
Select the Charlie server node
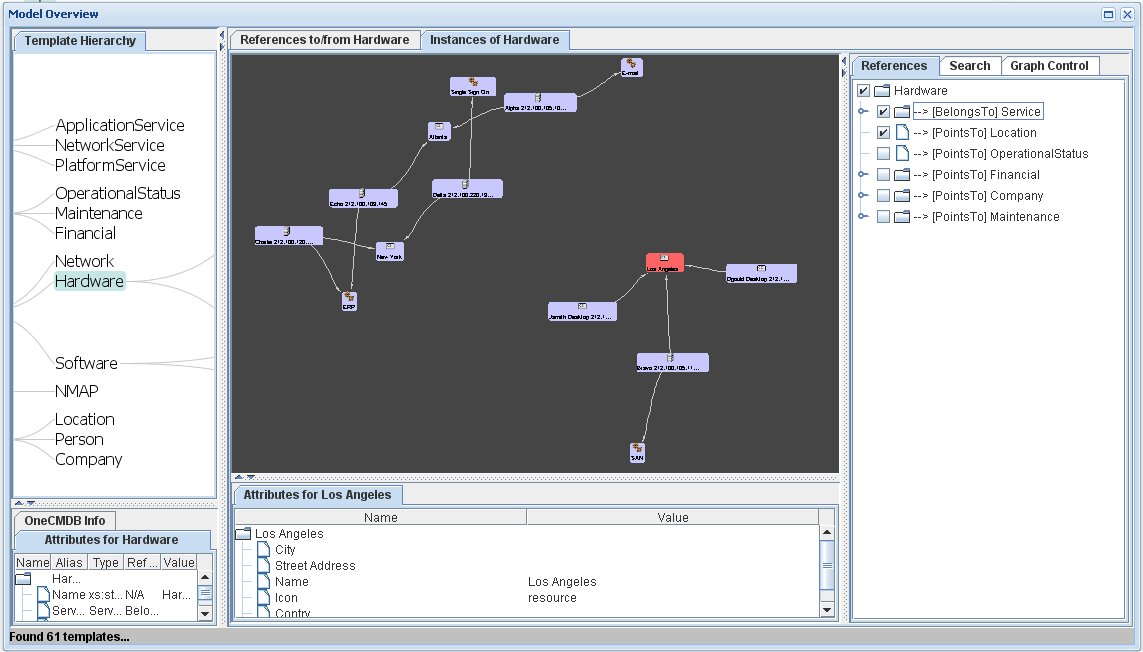point(289,236)
